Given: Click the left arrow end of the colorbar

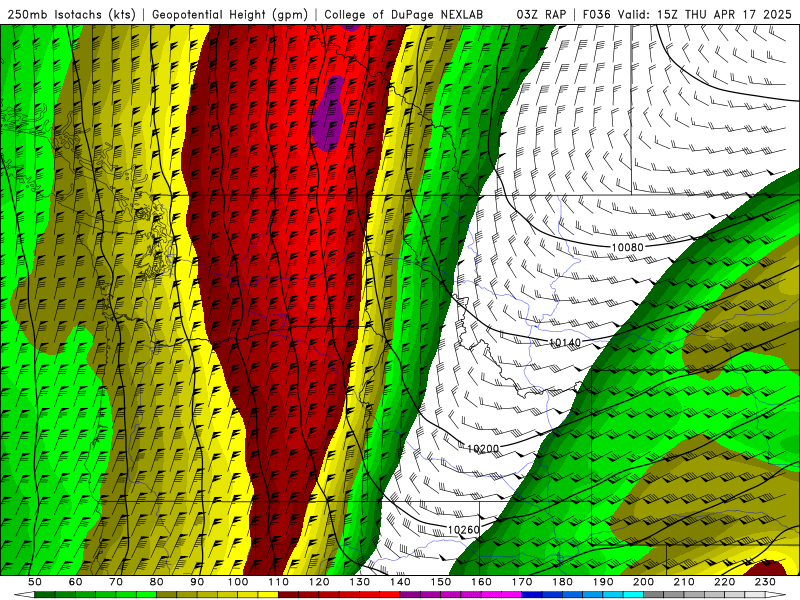Looking at the screenshot, I should (24, 595).
